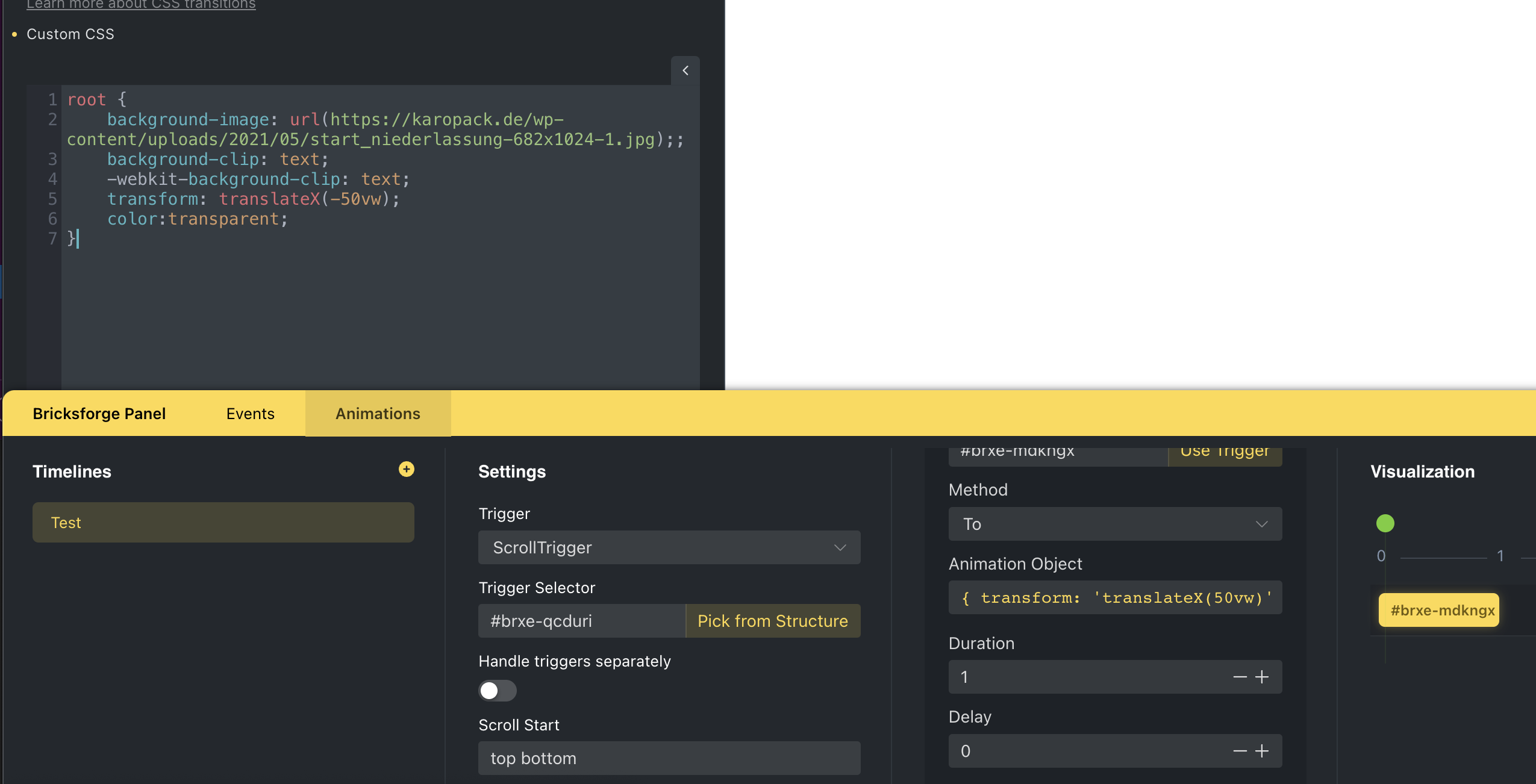Viewport: 1536px width, 784px height.
Task: Click the color:transparent line in CSS editor
Action: click(198, 219)
